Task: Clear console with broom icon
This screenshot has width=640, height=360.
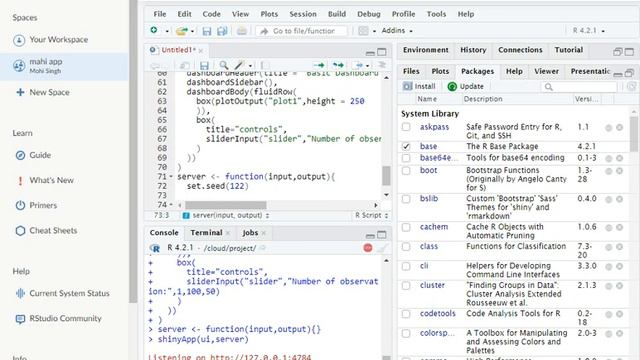Action: [382, 248]
